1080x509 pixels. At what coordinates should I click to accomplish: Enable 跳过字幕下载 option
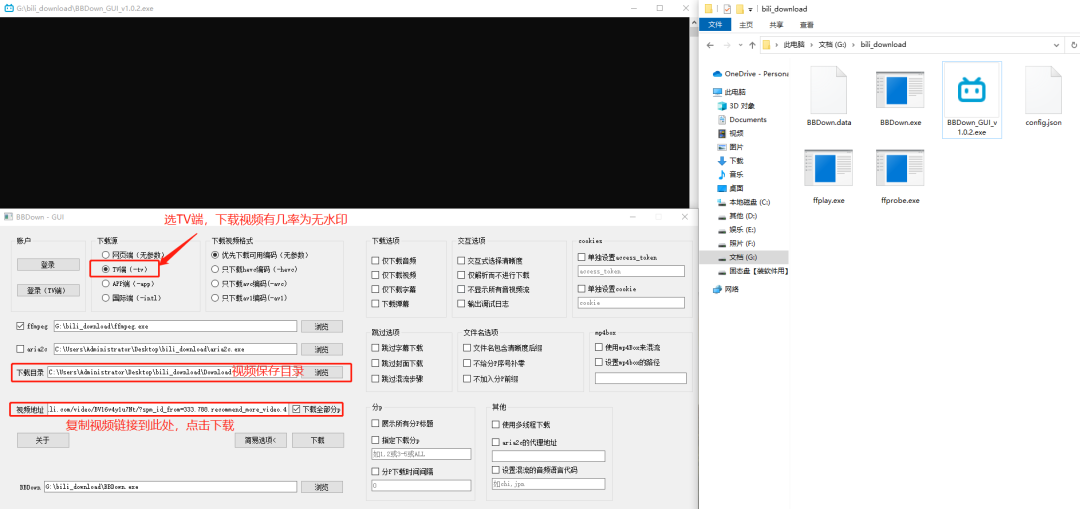[375, 348]
